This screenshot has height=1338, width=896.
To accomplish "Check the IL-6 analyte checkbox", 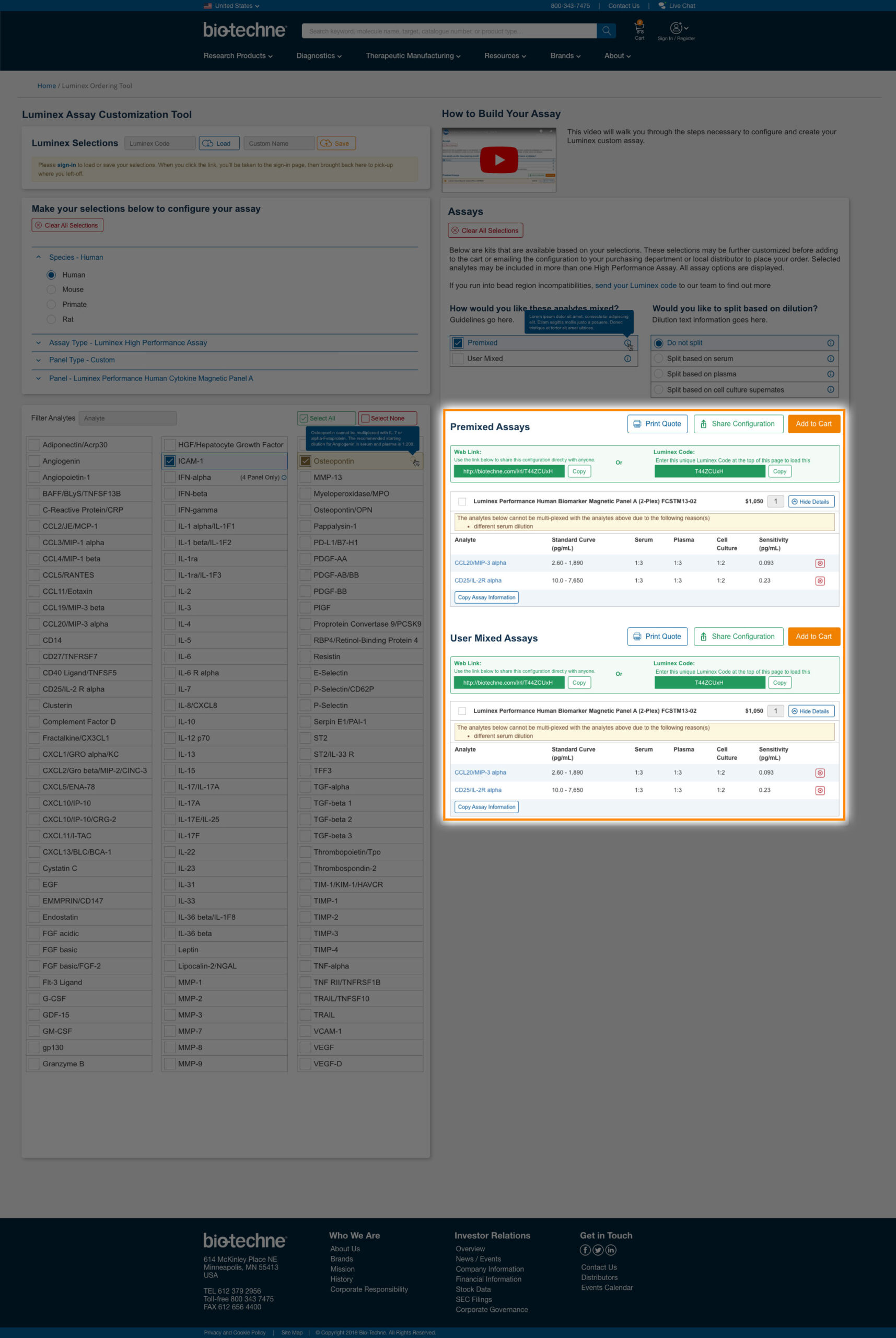I will pyautogui.click(x=170, y=656).
